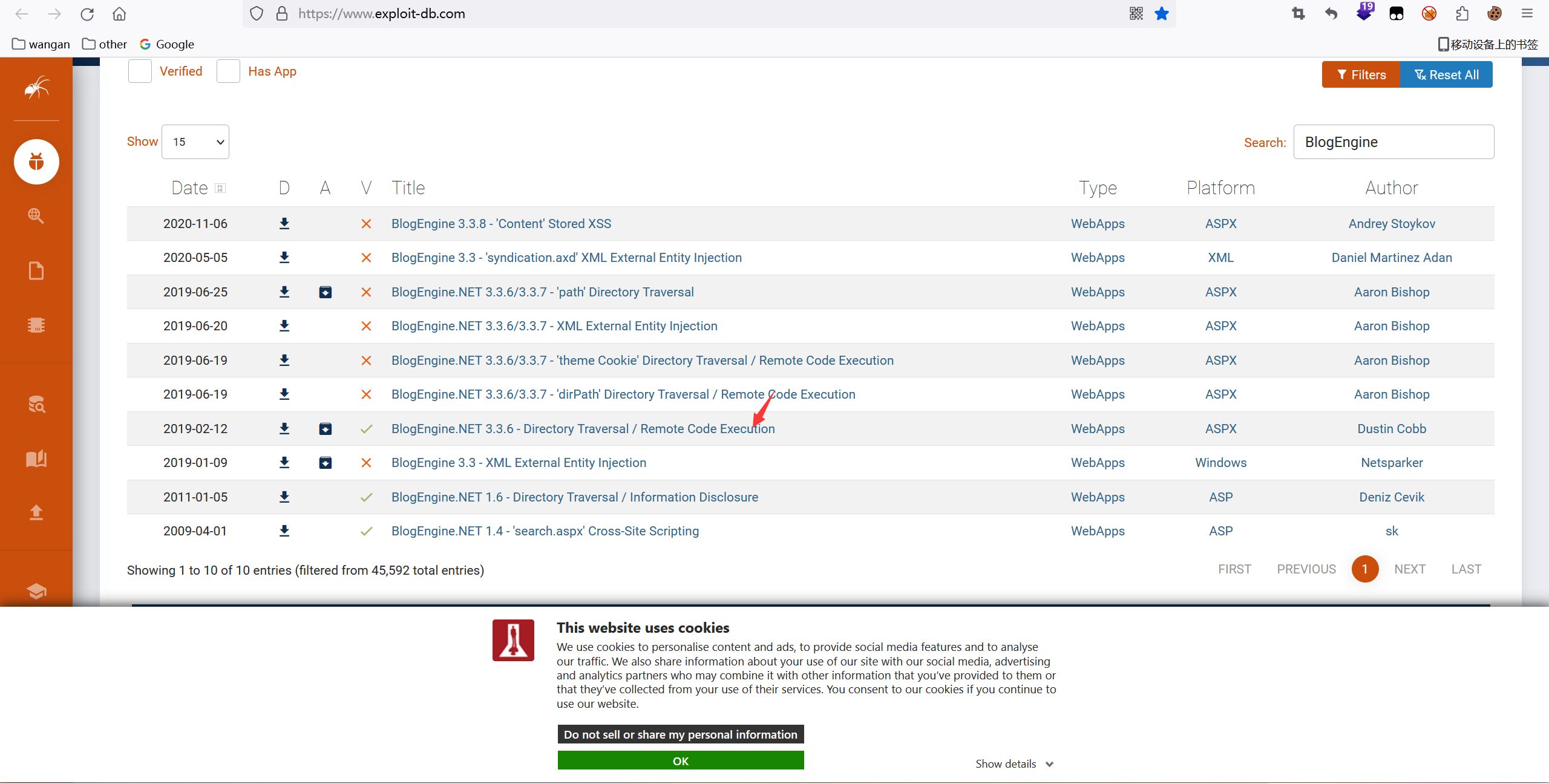
Task: Toggle the Has App checkbox
Action: [x=228, y=71]
